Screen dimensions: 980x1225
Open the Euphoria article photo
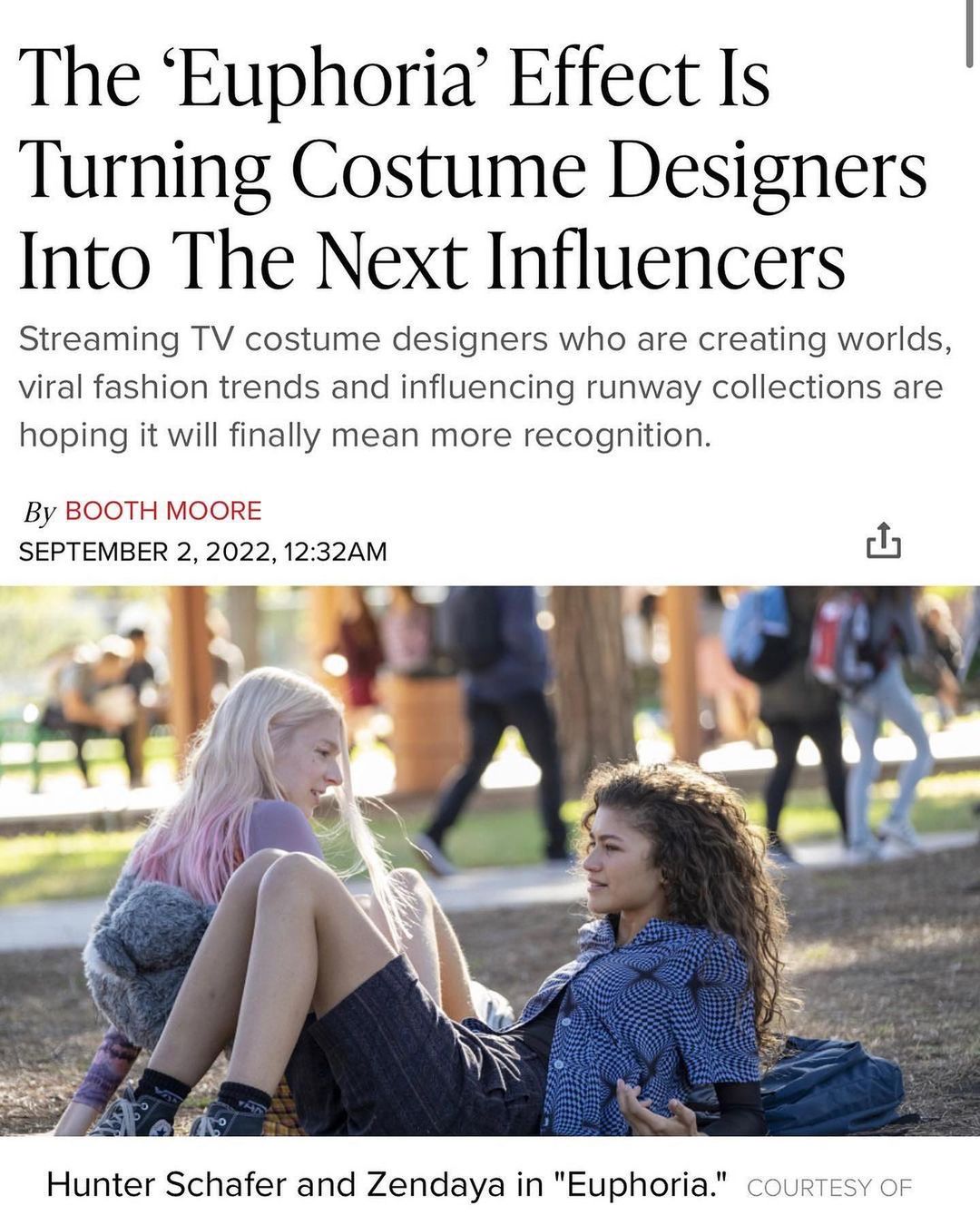pos(490,860)
